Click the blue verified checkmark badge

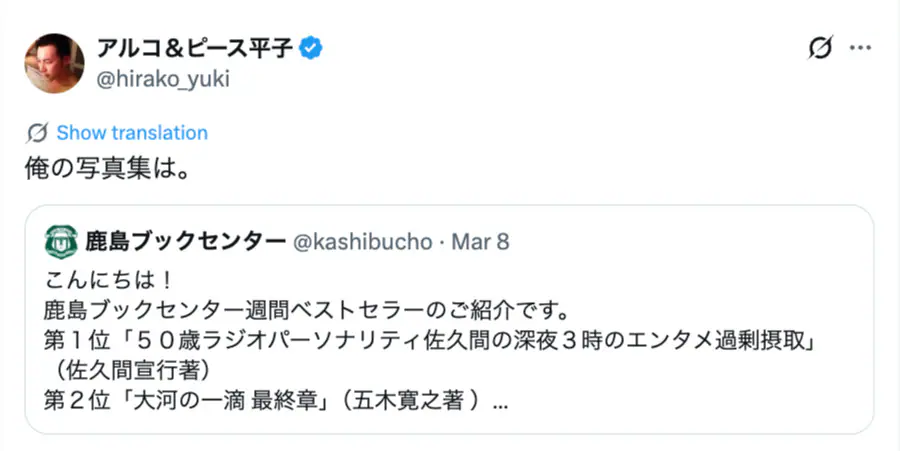pos(312,48)
